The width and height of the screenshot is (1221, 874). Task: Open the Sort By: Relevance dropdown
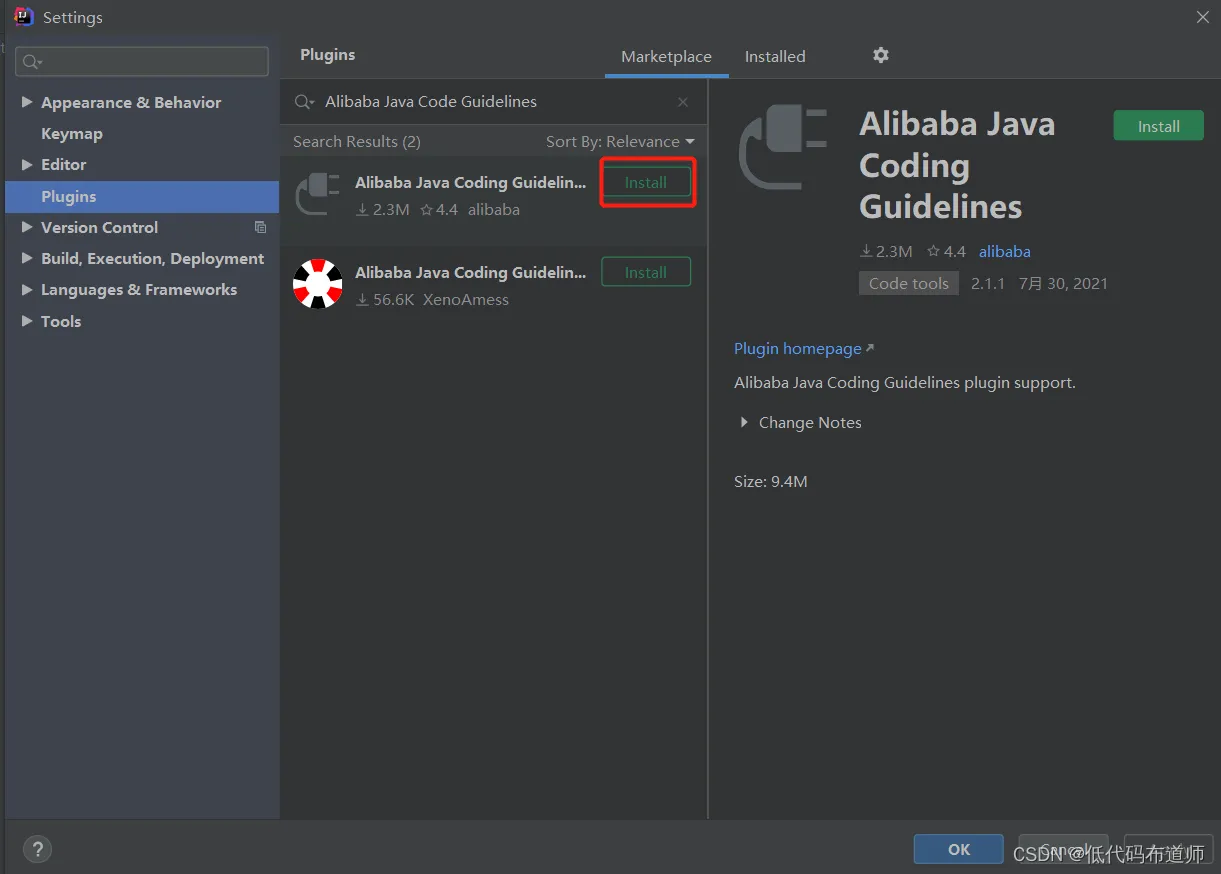(x=620, y=142)
